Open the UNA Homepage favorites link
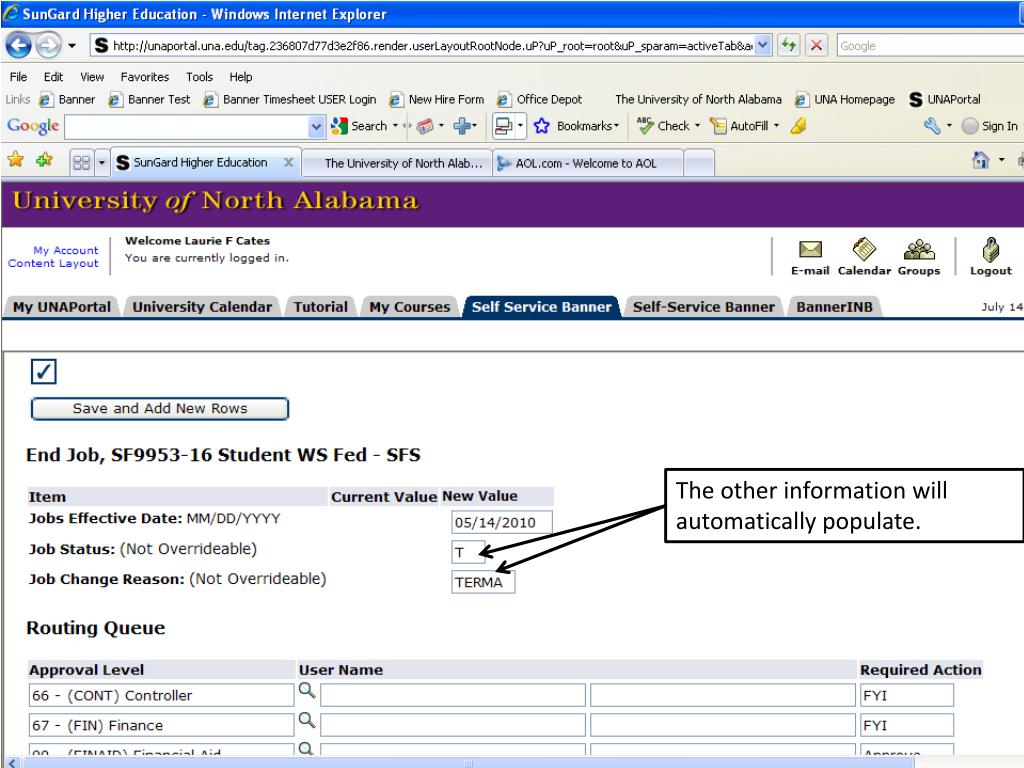 [x=845, y=99]
